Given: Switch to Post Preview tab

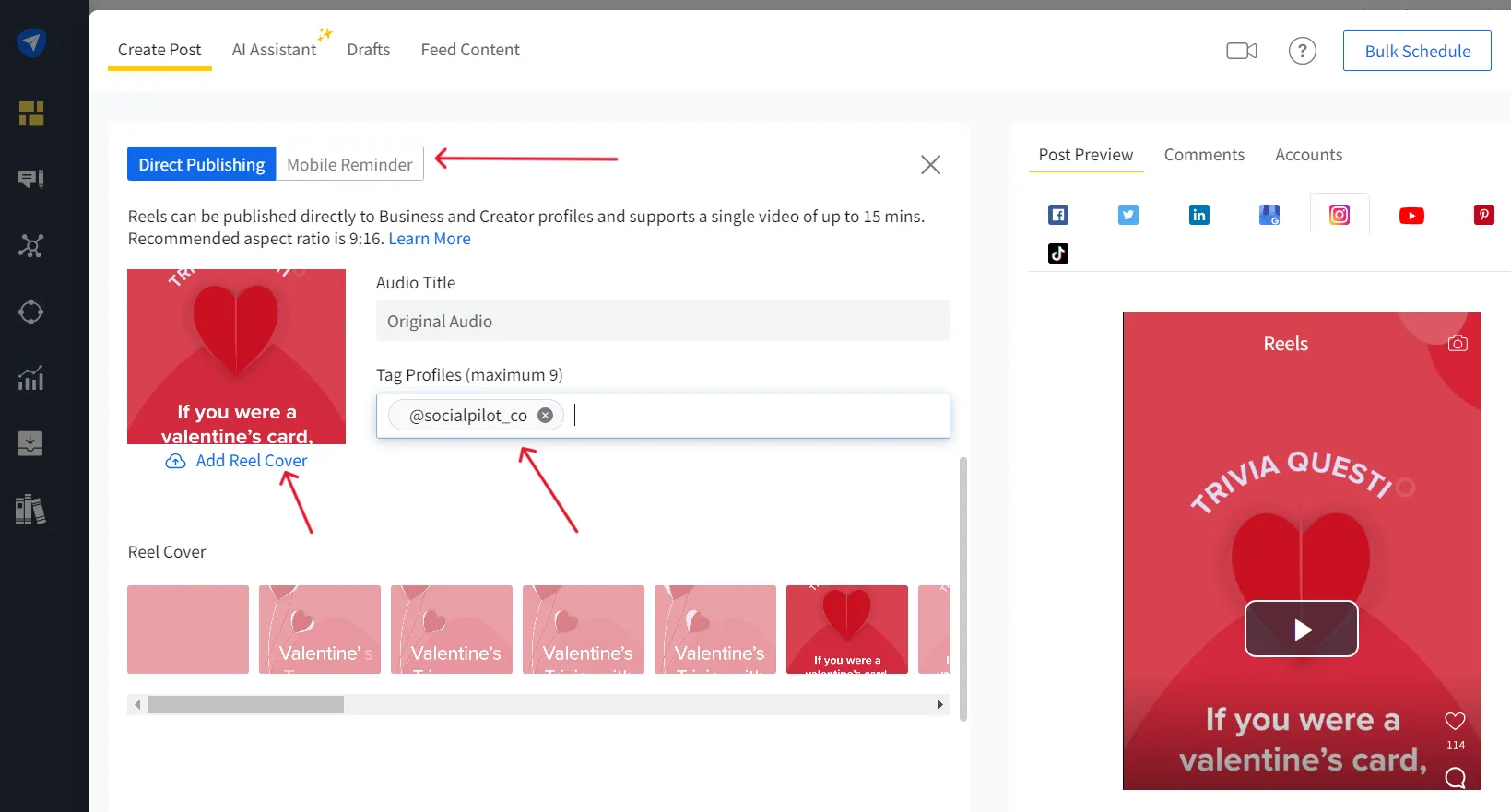Looking at the screenshot, I should (x=1086, y=155).
